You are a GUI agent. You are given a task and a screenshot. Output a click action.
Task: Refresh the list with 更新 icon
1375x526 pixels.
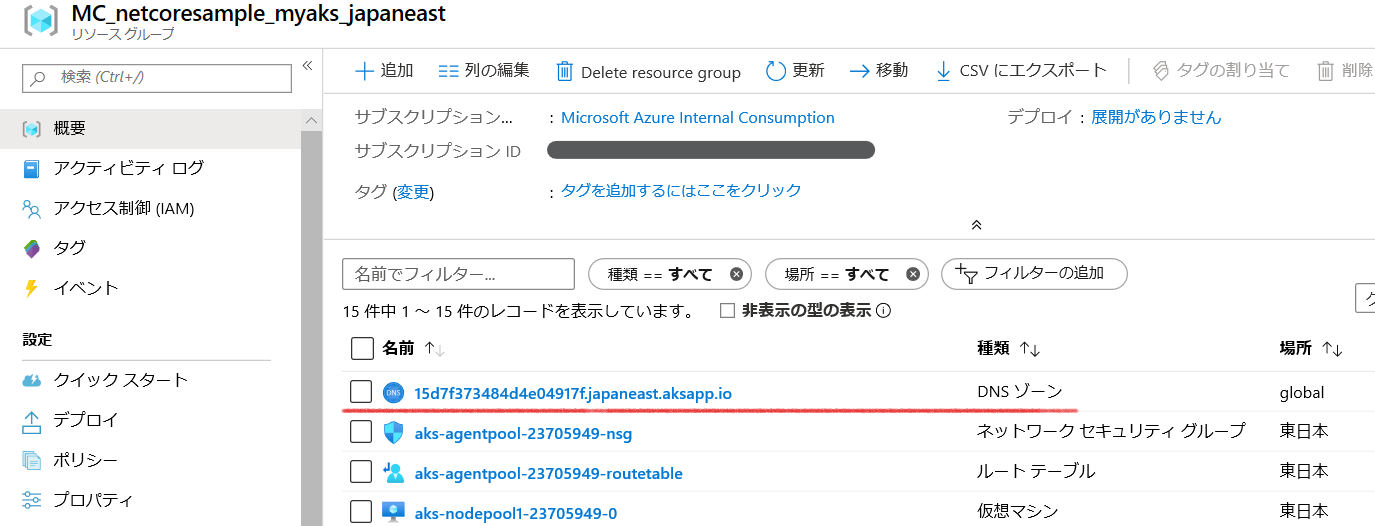[x=776, y=71]
